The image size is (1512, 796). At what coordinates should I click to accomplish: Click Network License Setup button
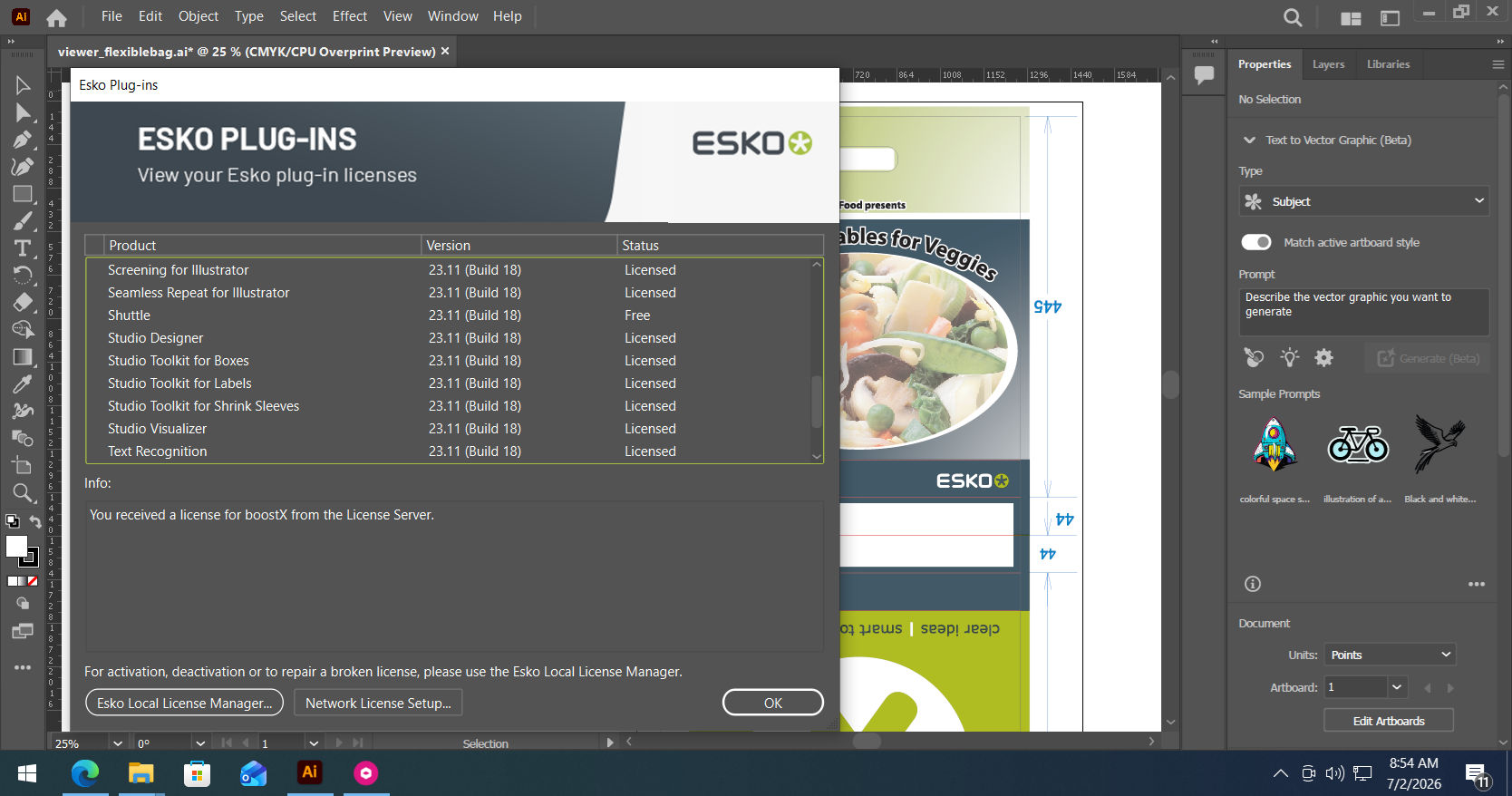pos(378,703)
